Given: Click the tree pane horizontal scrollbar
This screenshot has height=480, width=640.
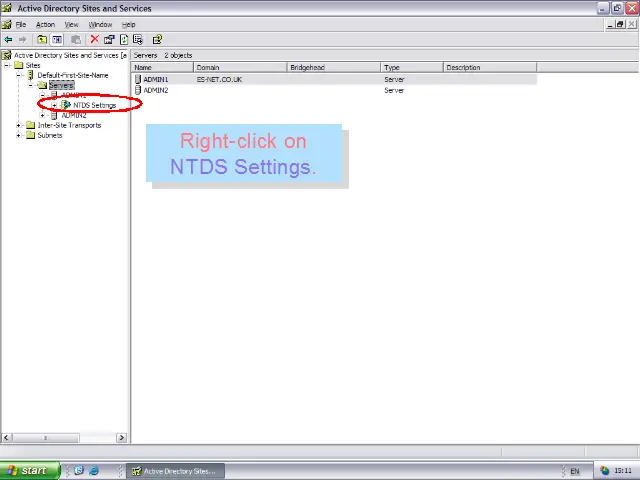Looking at the screenshot, I should (x=65, y=437).
